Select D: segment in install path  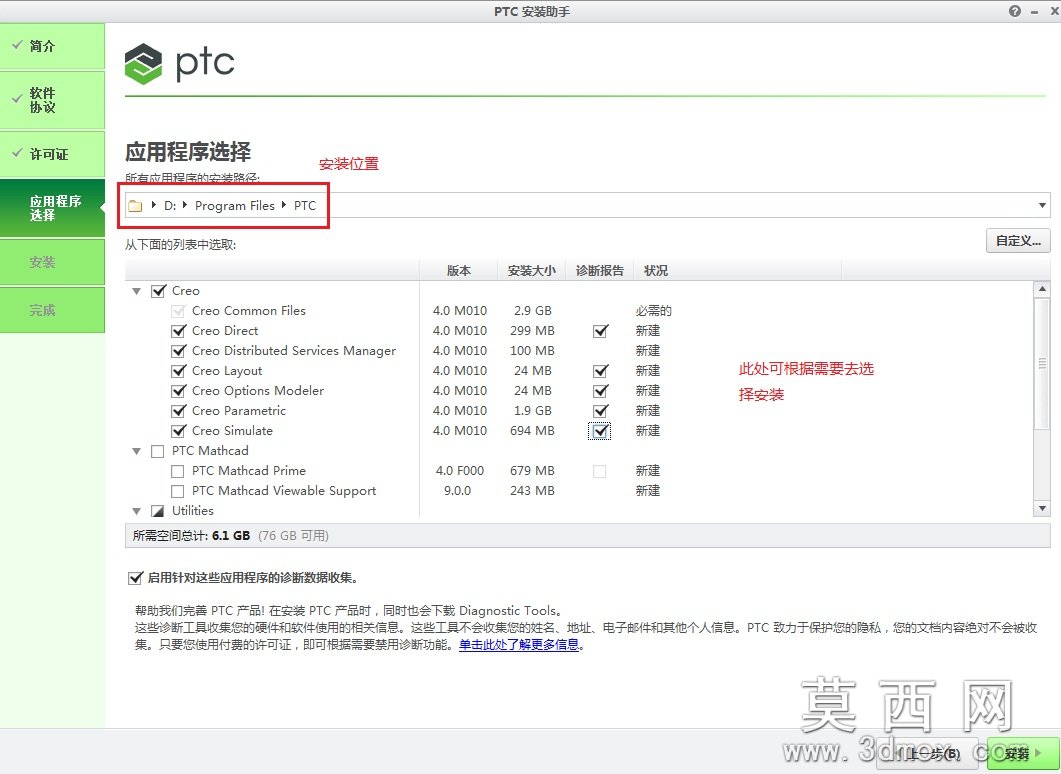(x=170, y=206)
